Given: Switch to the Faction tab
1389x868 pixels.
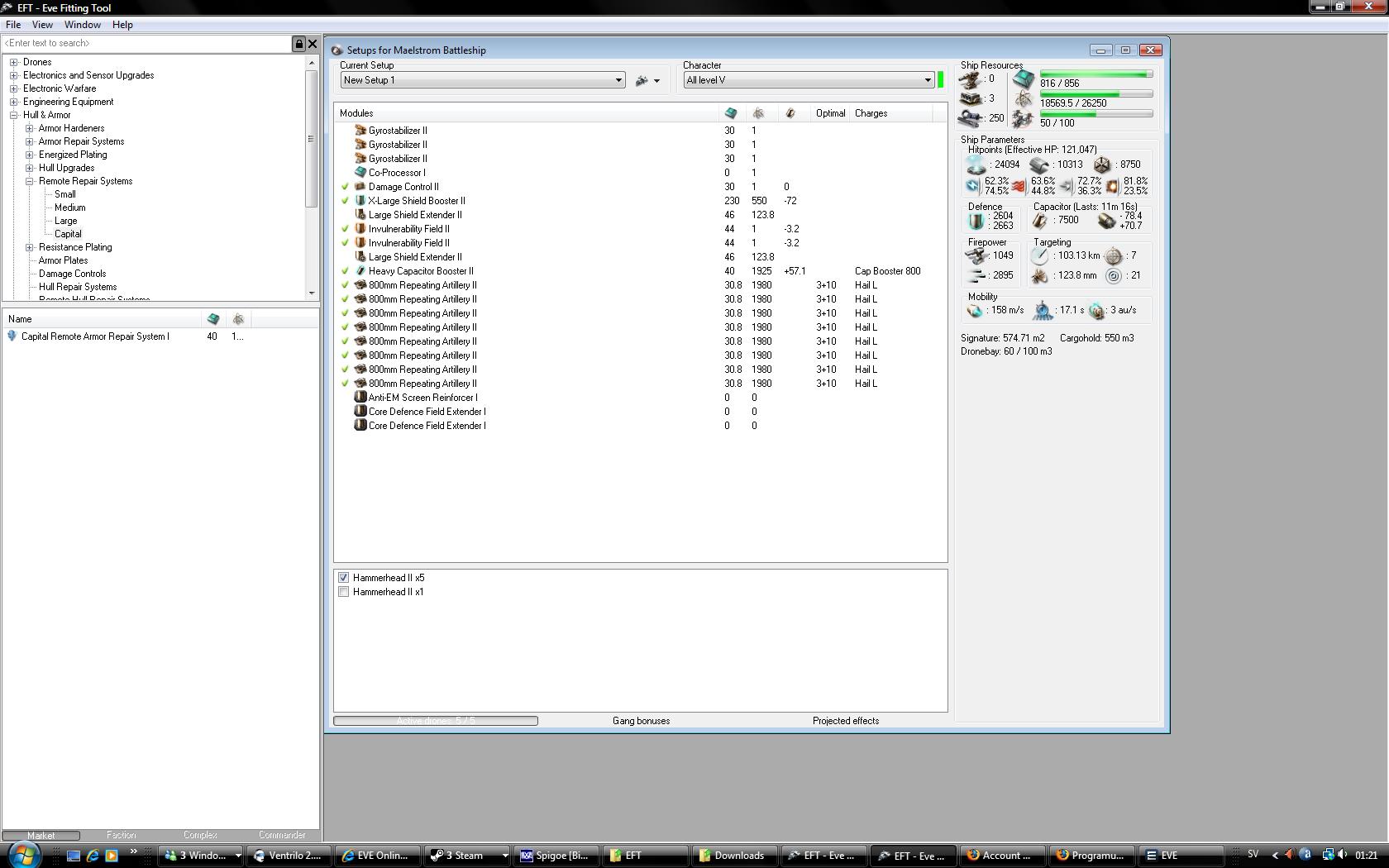Looking at the screenshot, I should [121, 835].
